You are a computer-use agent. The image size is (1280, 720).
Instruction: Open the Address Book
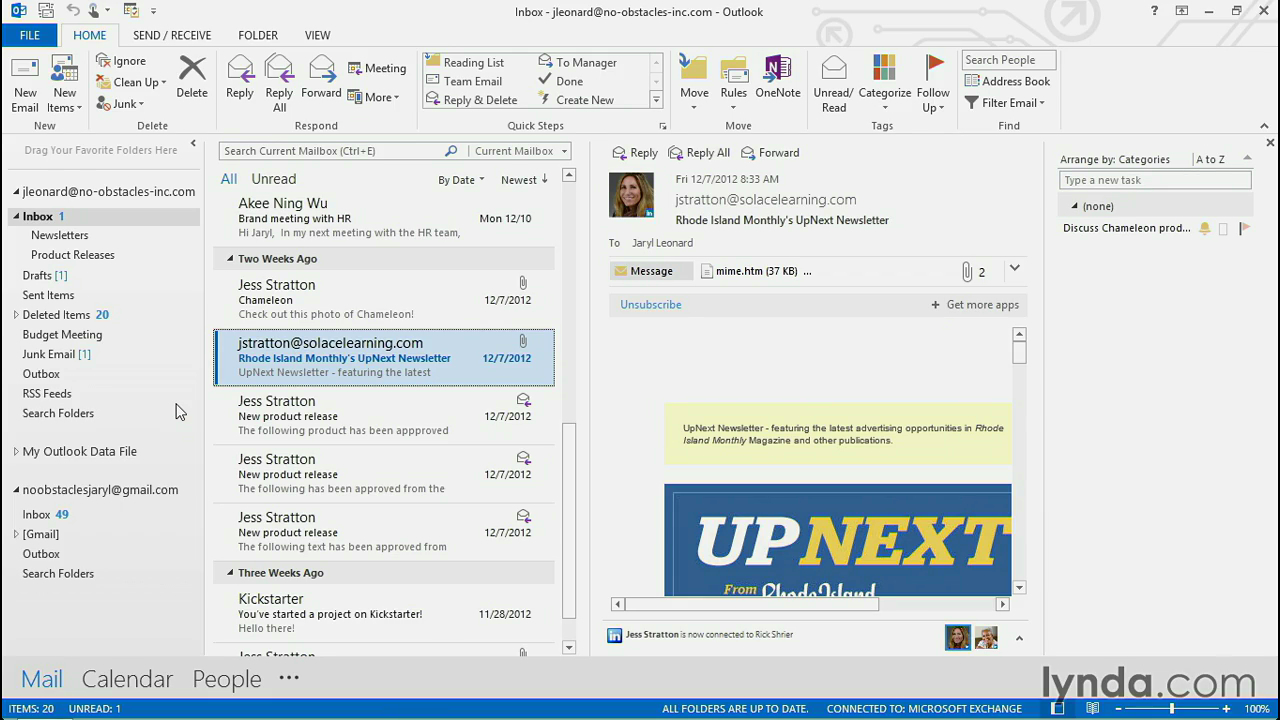[x=1007, y=81]
